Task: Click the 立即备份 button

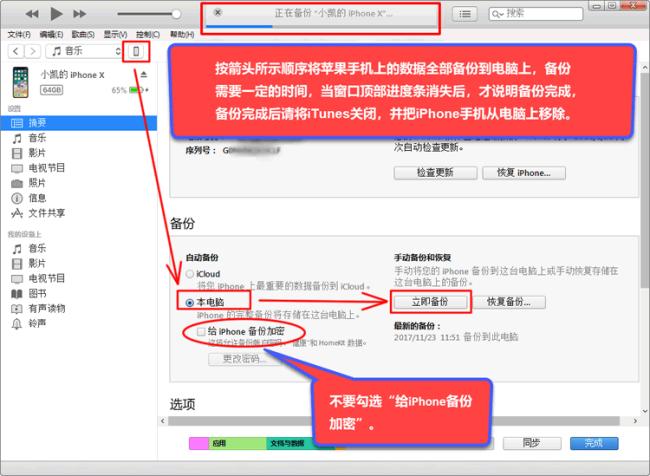Action: [x=430, y=302]
